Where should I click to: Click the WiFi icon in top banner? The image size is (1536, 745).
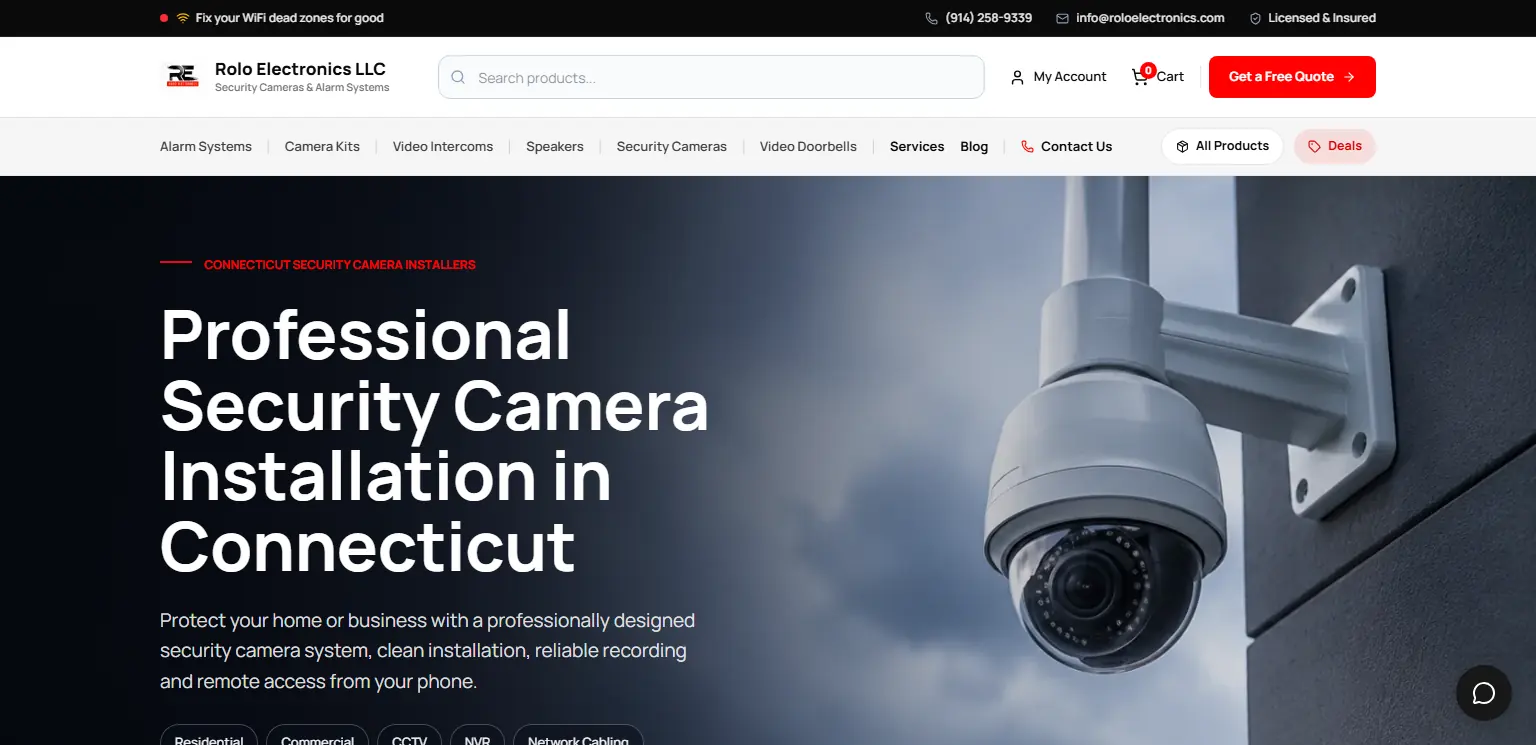[183, 18]
